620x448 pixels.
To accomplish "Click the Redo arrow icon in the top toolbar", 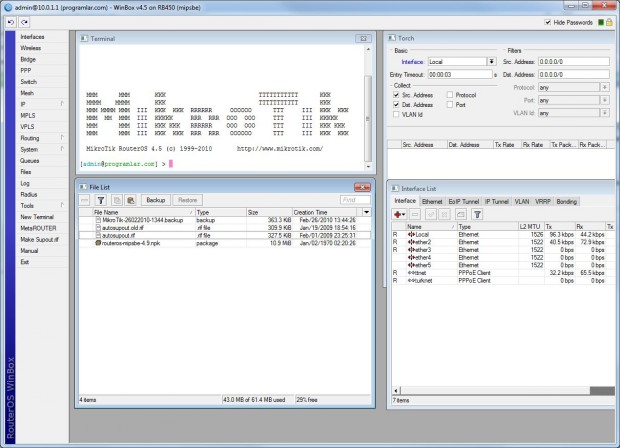I will coord(24,23).
